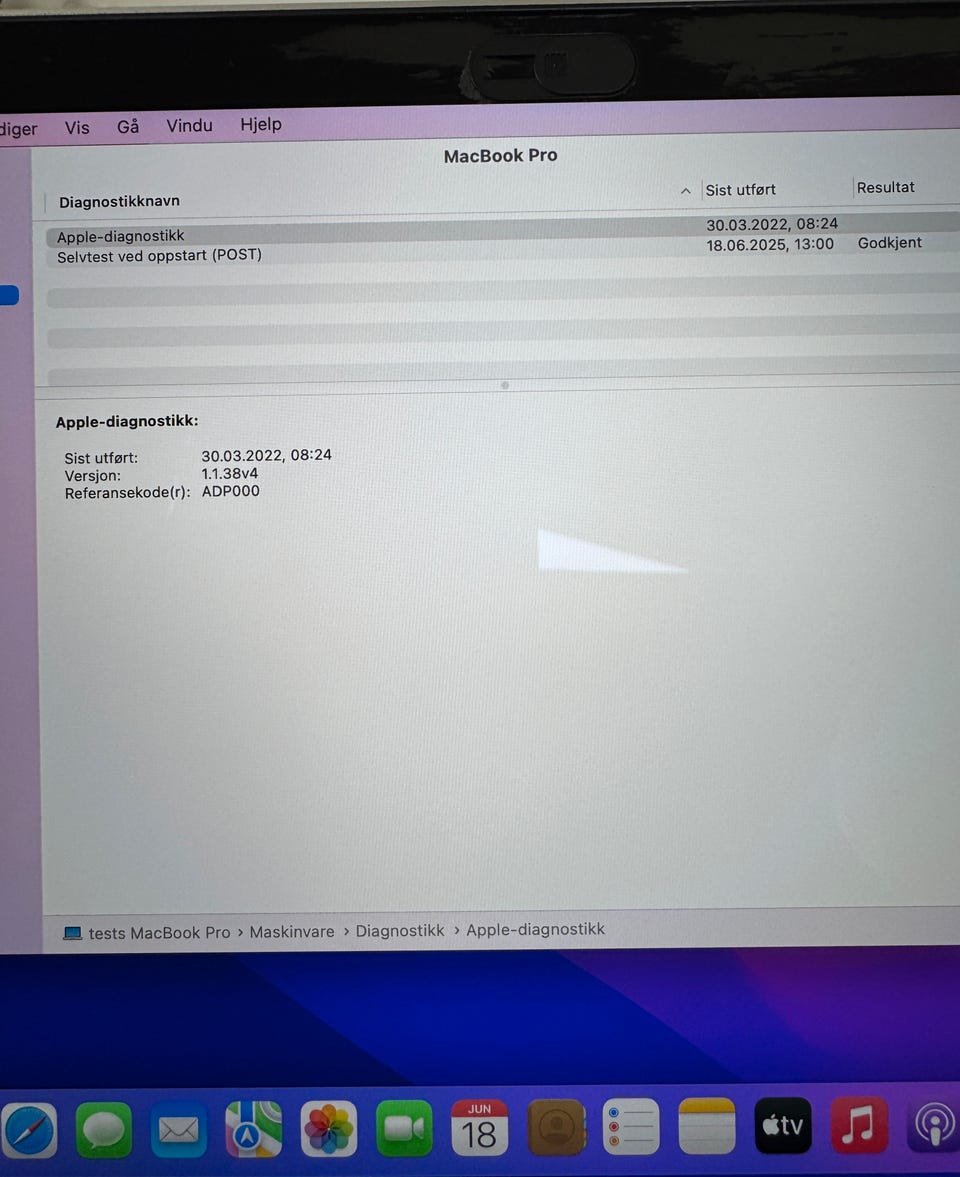960x1177 pixels.
Task: Launch the Apple TV app
Action: [x=783, y=1124]
